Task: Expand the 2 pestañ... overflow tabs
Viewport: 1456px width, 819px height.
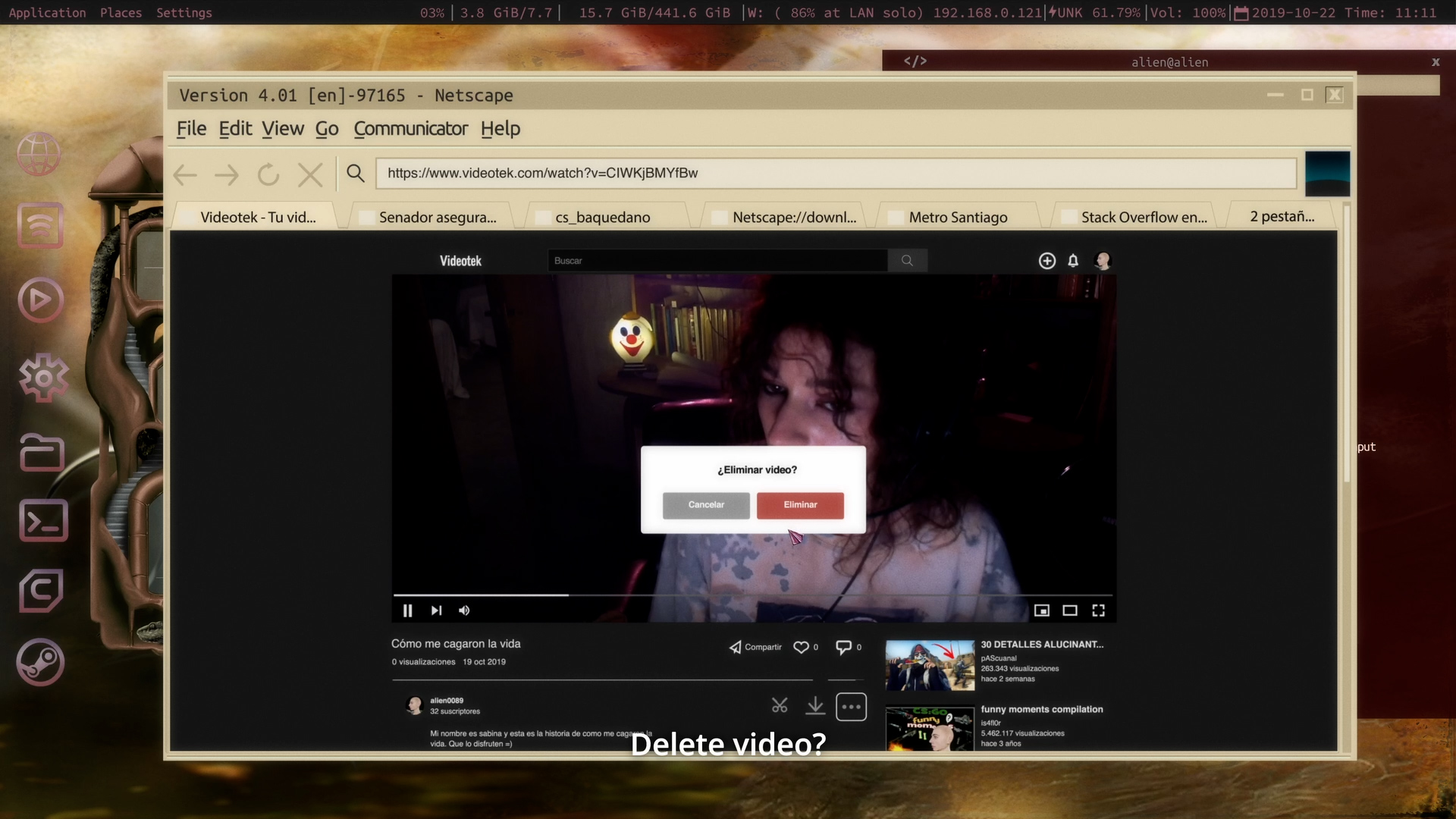Action: point(1282,217)
